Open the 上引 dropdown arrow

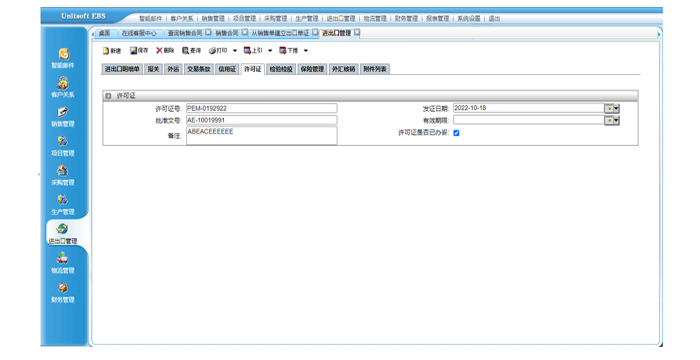tap(270, 51)
